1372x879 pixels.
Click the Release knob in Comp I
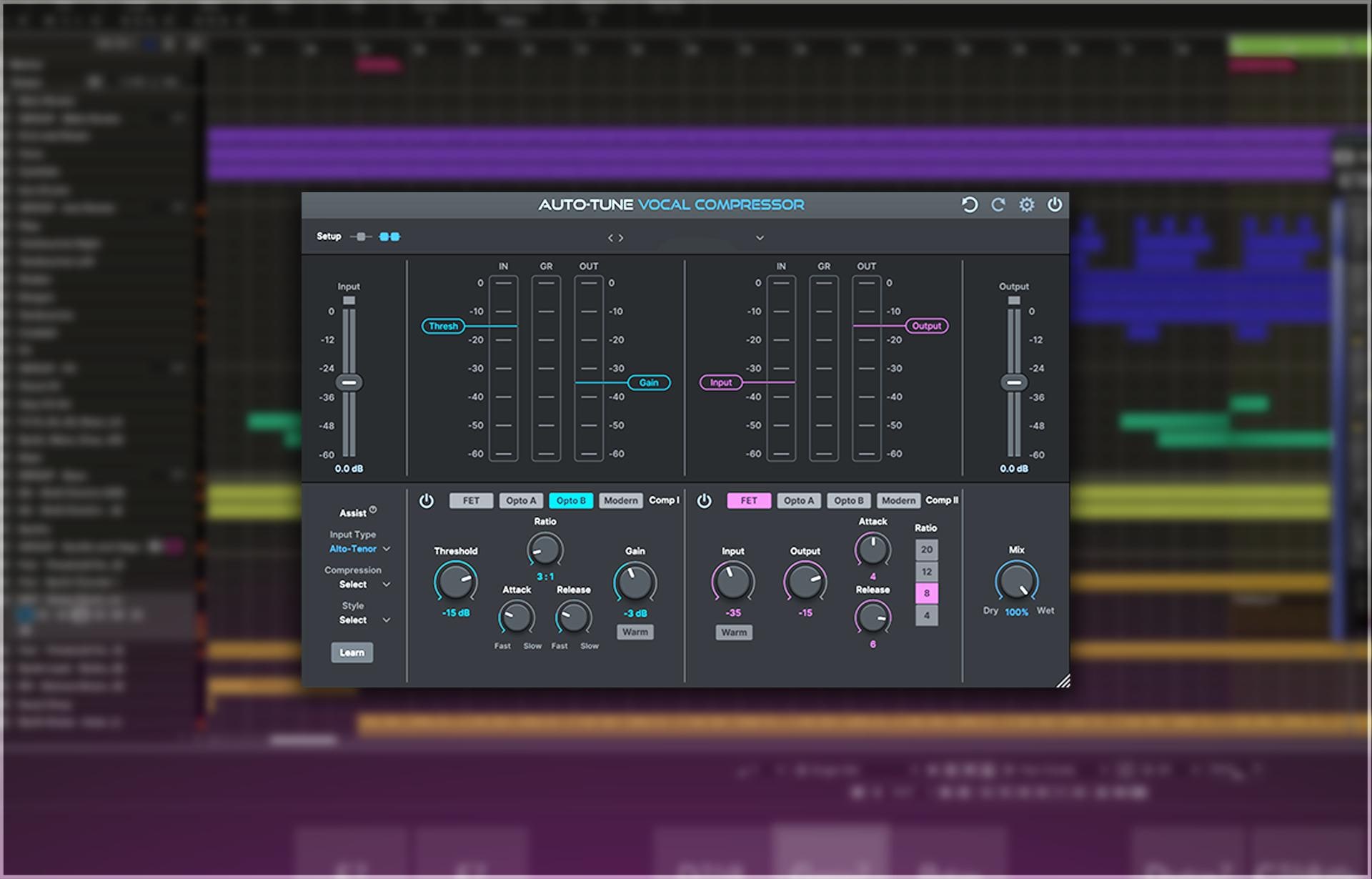574,617
